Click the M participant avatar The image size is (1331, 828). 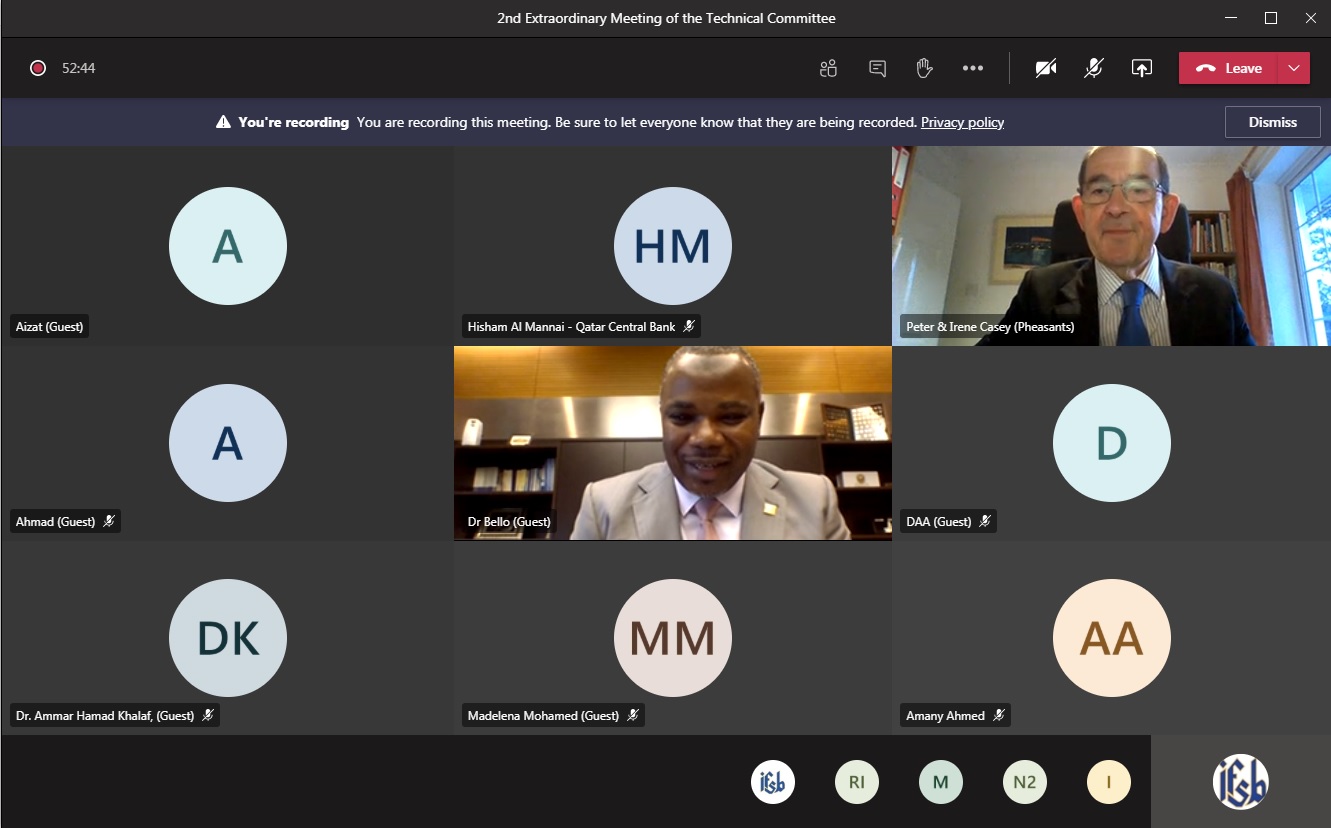941,782
